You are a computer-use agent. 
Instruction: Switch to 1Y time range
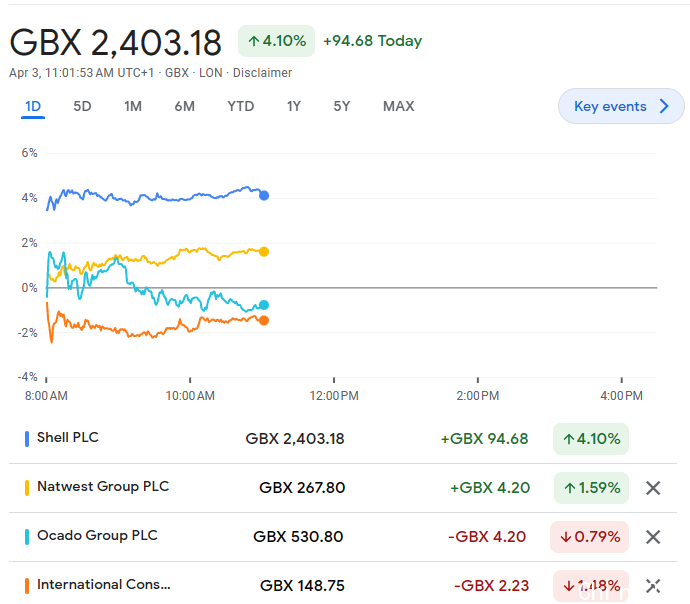pyautogui.click(x=294, y=106)
